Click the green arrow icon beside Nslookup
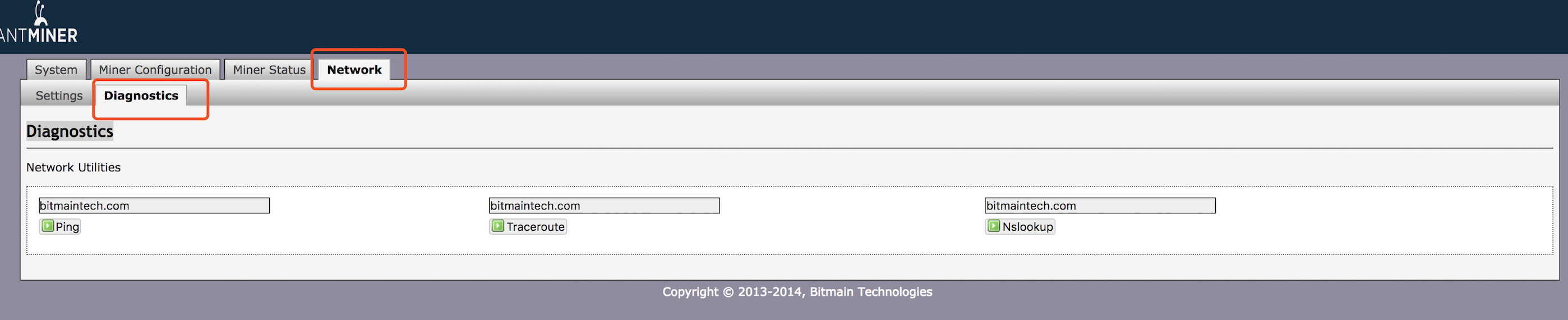 [x=993, y=226]
